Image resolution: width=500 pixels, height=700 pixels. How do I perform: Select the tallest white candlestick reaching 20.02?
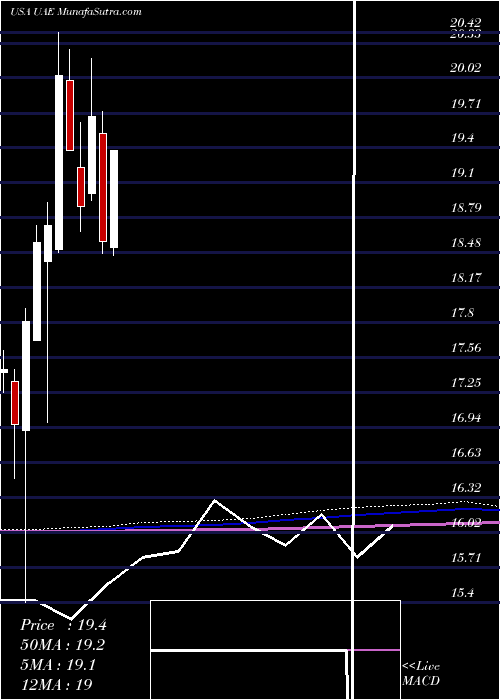click(x=59, y=162)
